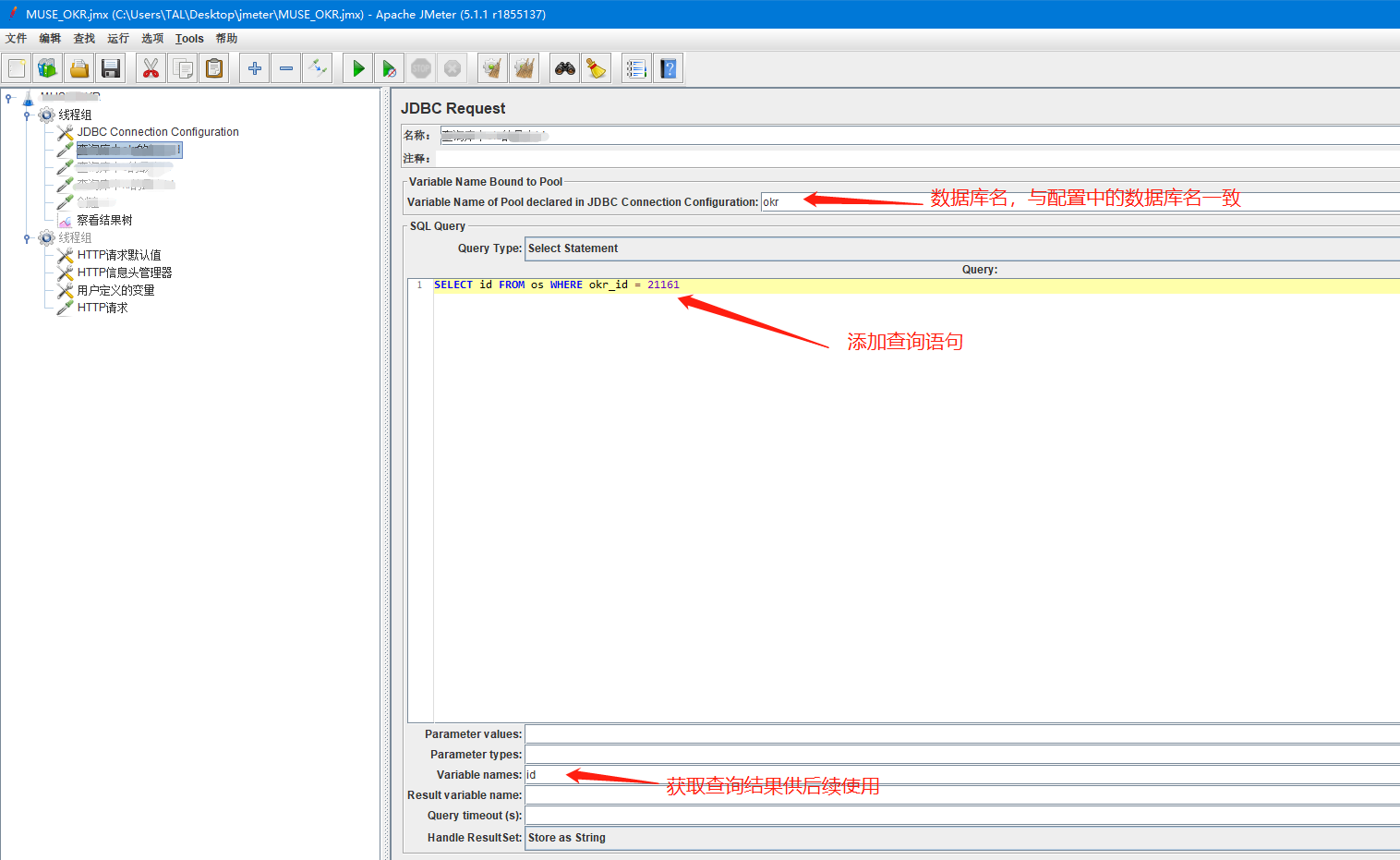Click the Parameter types field
This screenshot has width=1400, height=860.
pyautogui.click(x=962, y=755)
